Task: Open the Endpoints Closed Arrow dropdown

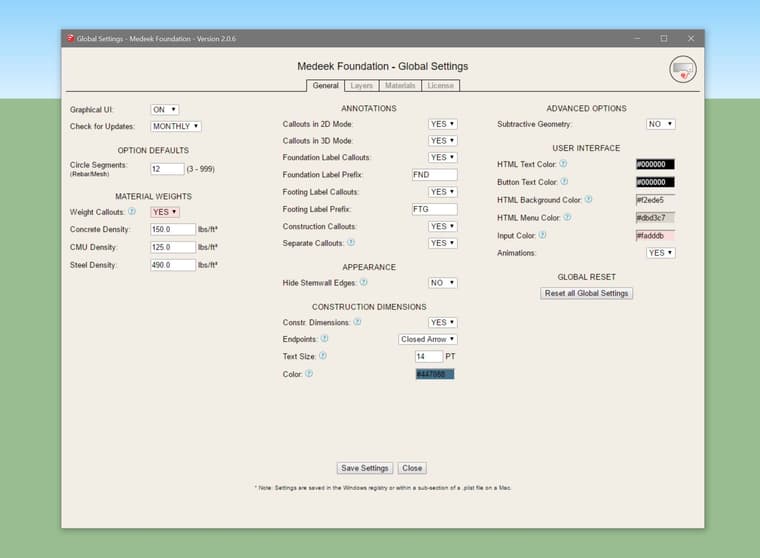Action: point(428,339)
